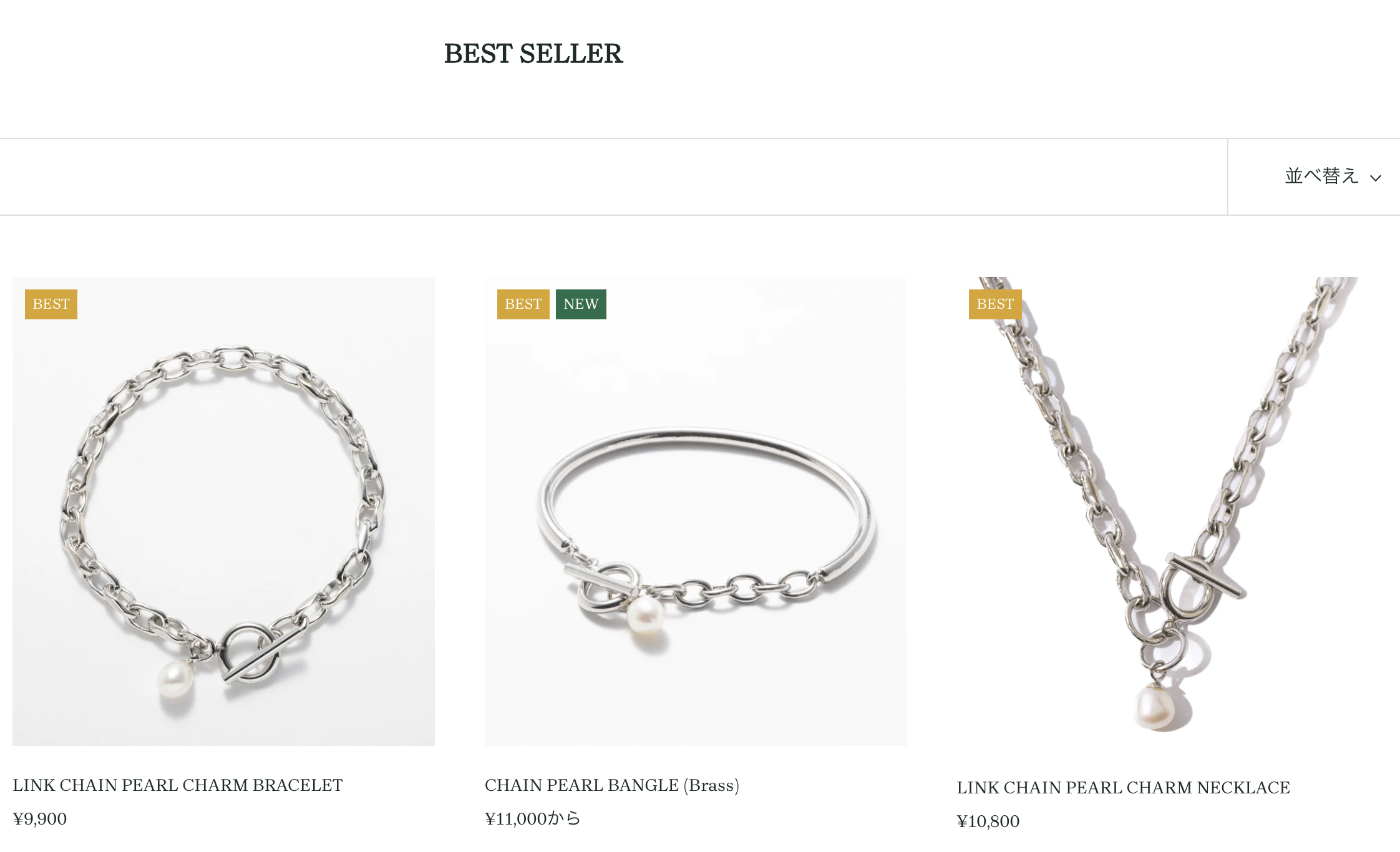Screen dimensions: 1400x852
Task: Click the chevron arrow next to 並べ替え
Action: click(1375, 178)
